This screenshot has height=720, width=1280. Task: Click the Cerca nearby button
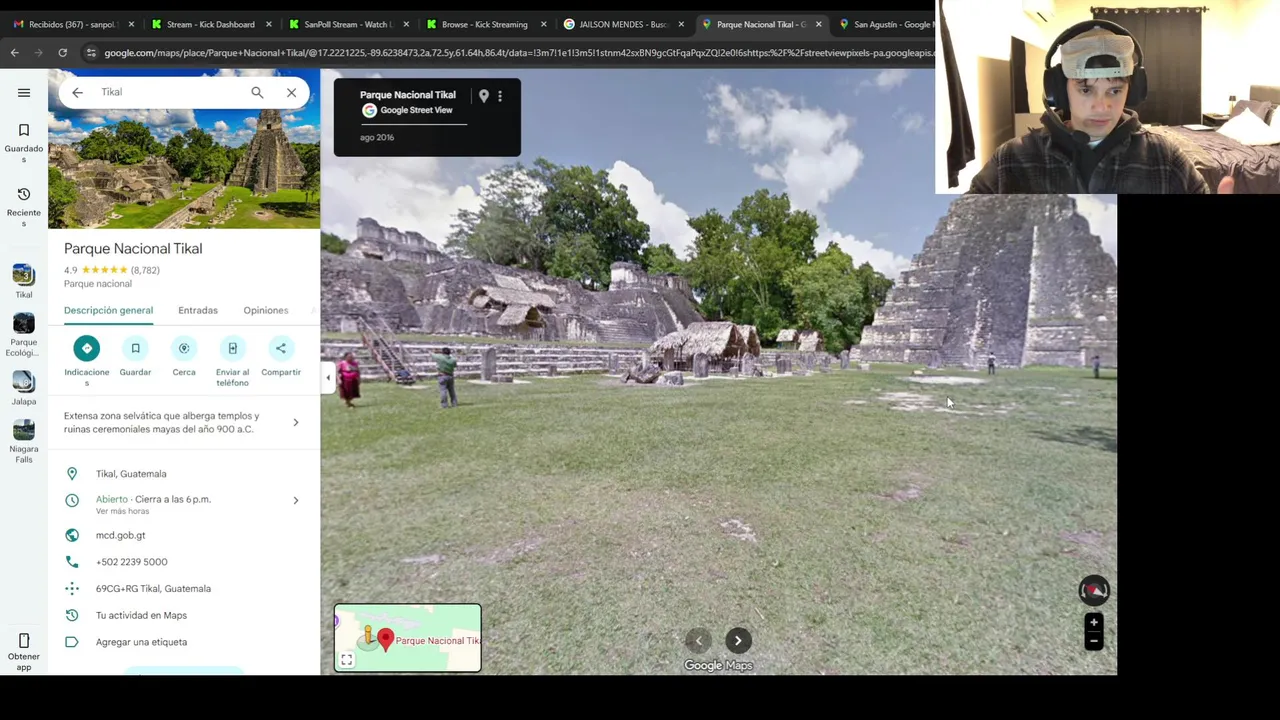[x=184, y=348]
